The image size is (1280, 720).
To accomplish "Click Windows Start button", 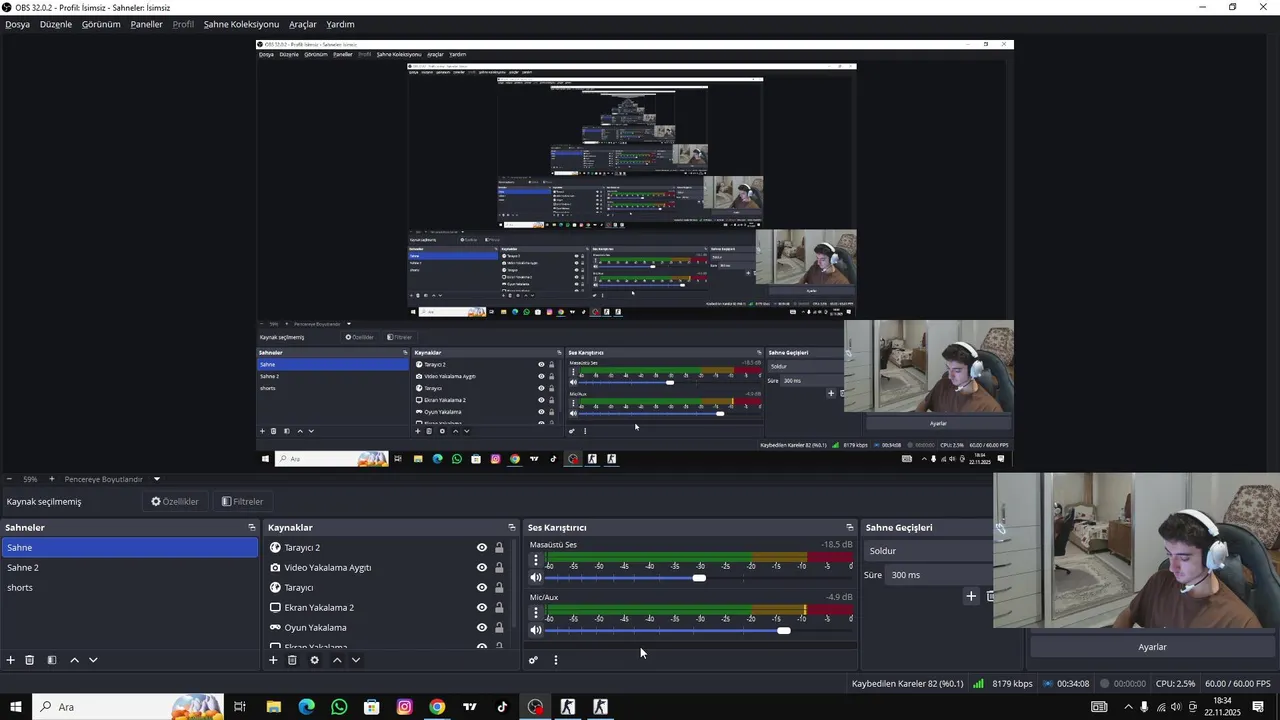I will tap(16, 707).
